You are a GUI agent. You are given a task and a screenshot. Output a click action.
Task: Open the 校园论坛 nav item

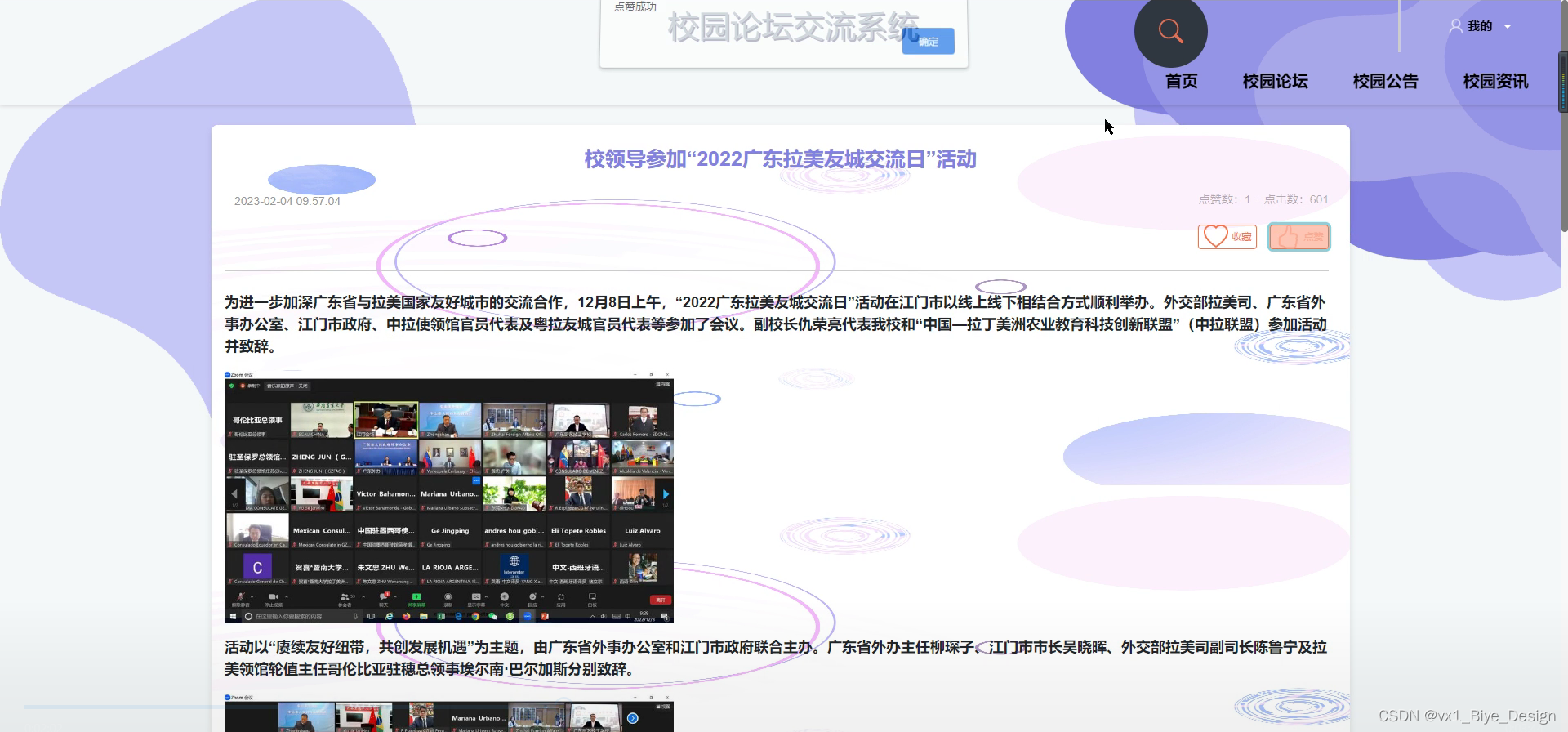click(x=1275, y=81)
